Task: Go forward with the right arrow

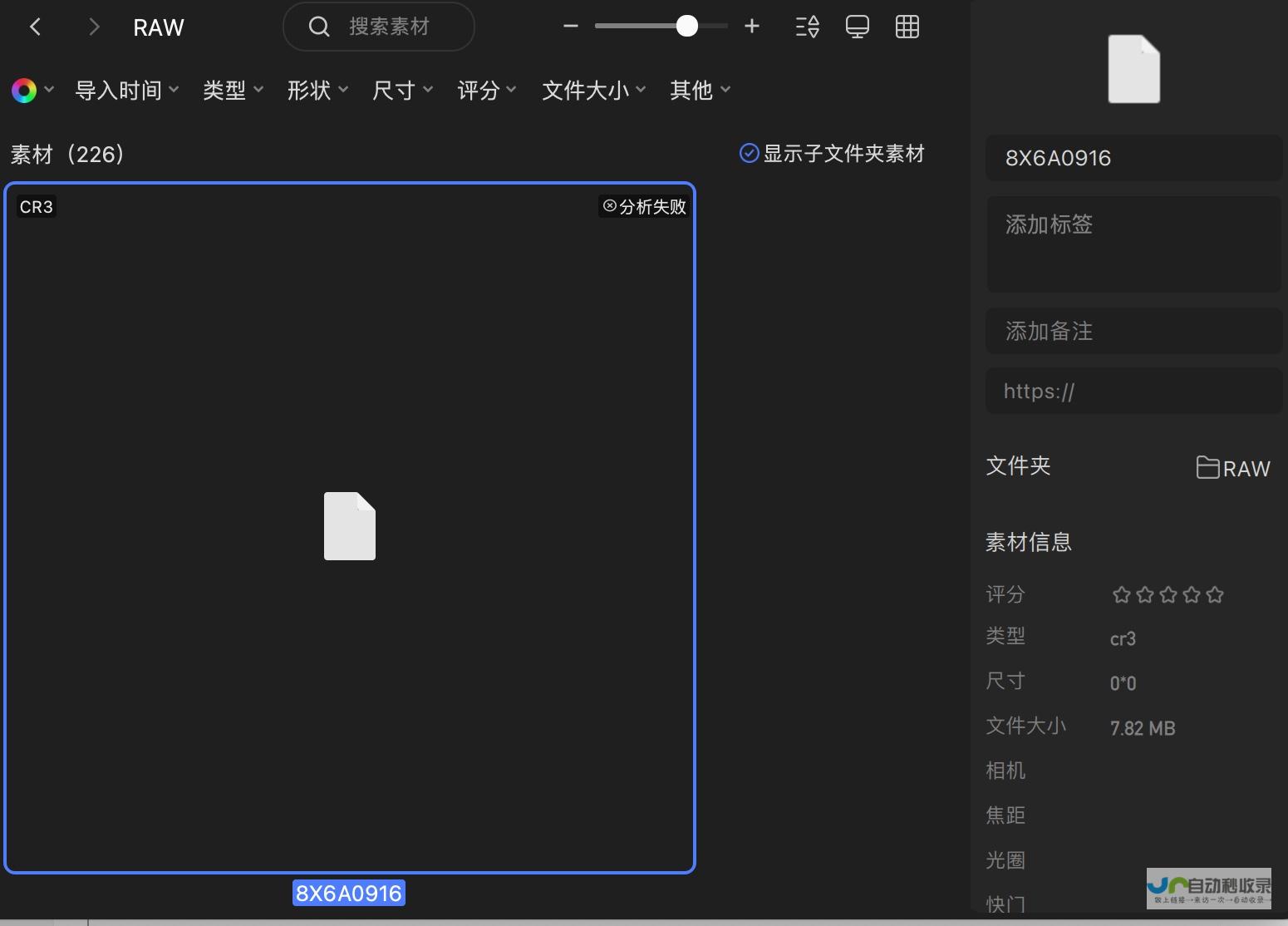Action: tap(94, 27)
